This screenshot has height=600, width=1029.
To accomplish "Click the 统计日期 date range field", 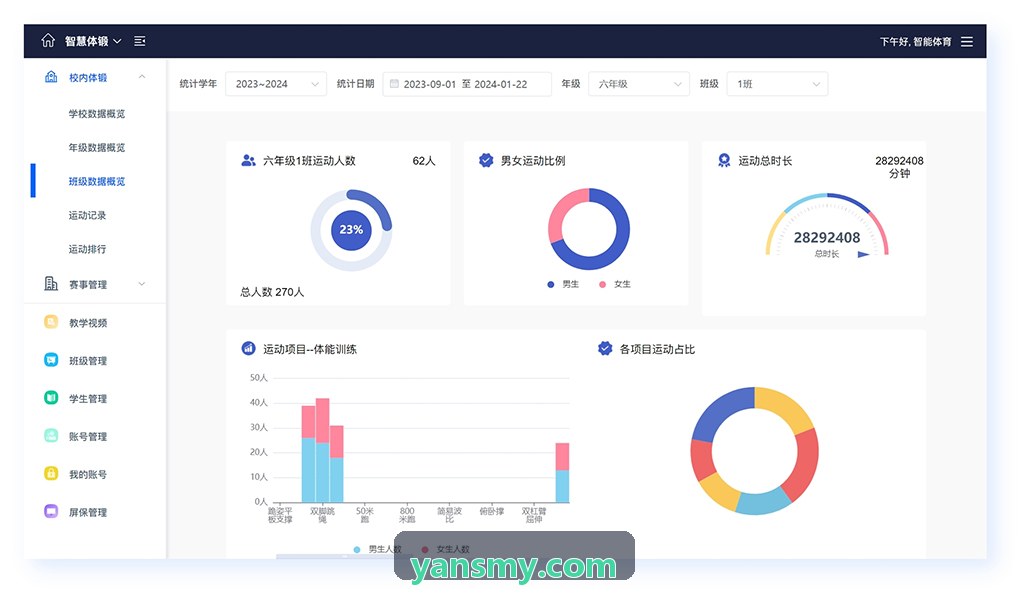I will 467,84.
